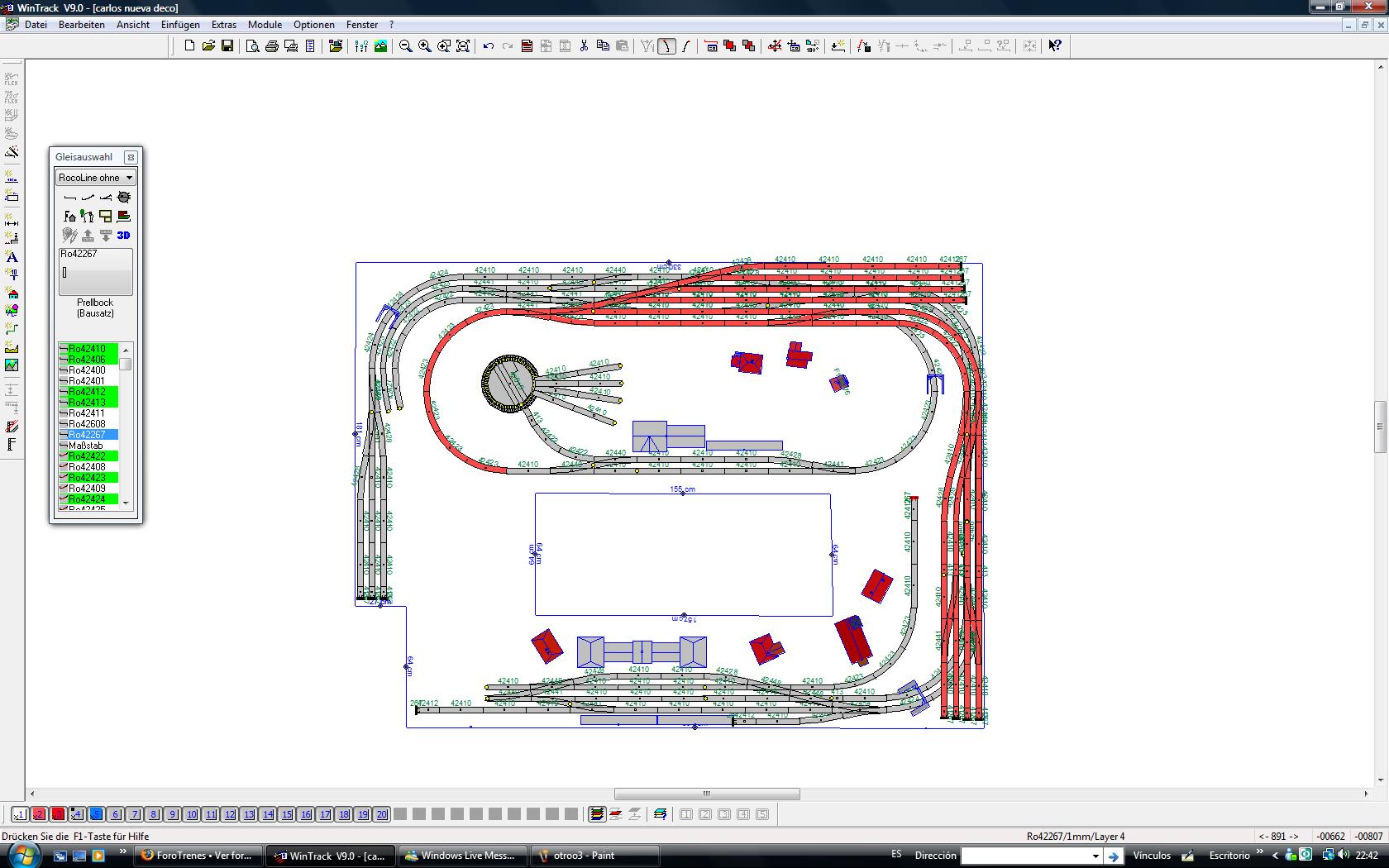Click the context help arrow icon
The image size is (1389, 868).
[1055, 46]
